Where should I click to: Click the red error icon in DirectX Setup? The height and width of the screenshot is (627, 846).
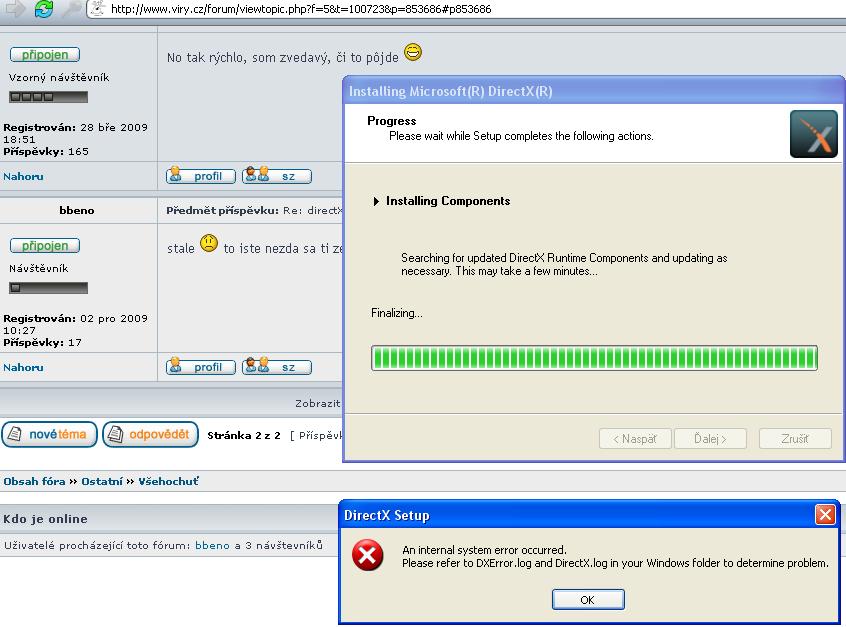(x=368, y=558)
